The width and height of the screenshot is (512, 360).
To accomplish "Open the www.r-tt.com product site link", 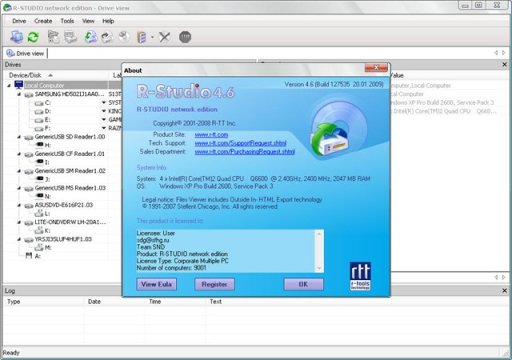I will (211, 135).
